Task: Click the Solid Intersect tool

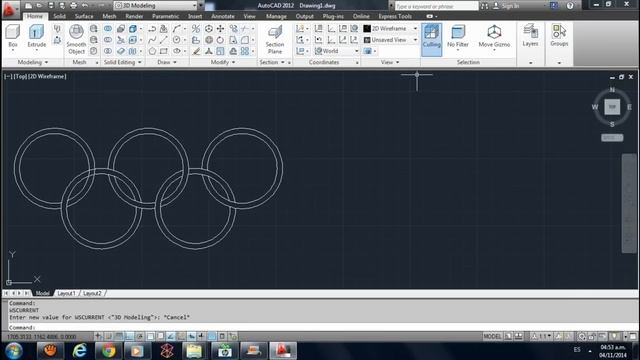Action: 108,51
